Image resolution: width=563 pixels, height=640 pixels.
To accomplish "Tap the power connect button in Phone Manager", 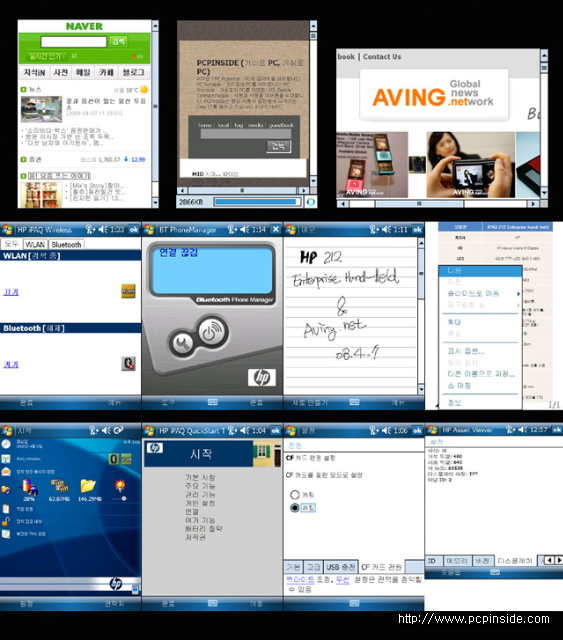I will click(210, 333).
